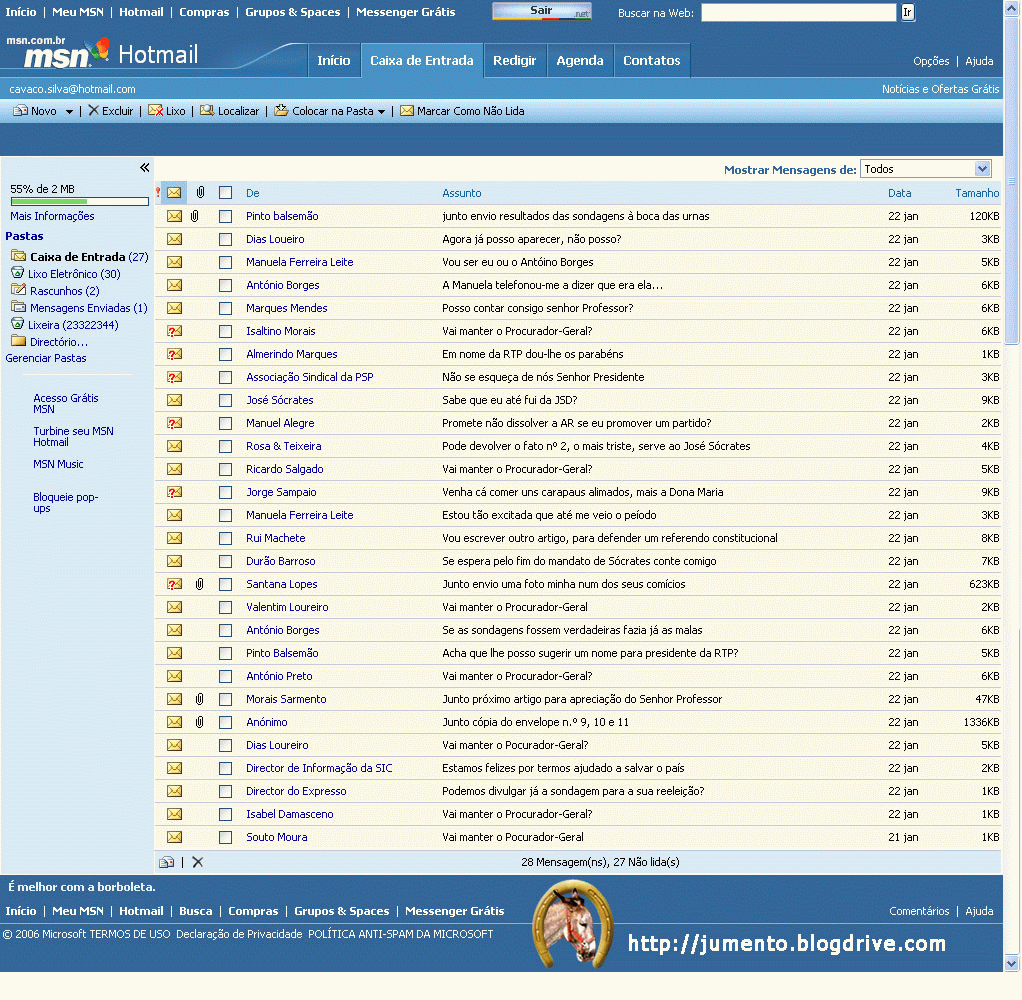Image resolution: width=1022 pixels, height=1000 pixels.
Task: Tick the checkbox for José Sócrates message
Action: point(226,400)
